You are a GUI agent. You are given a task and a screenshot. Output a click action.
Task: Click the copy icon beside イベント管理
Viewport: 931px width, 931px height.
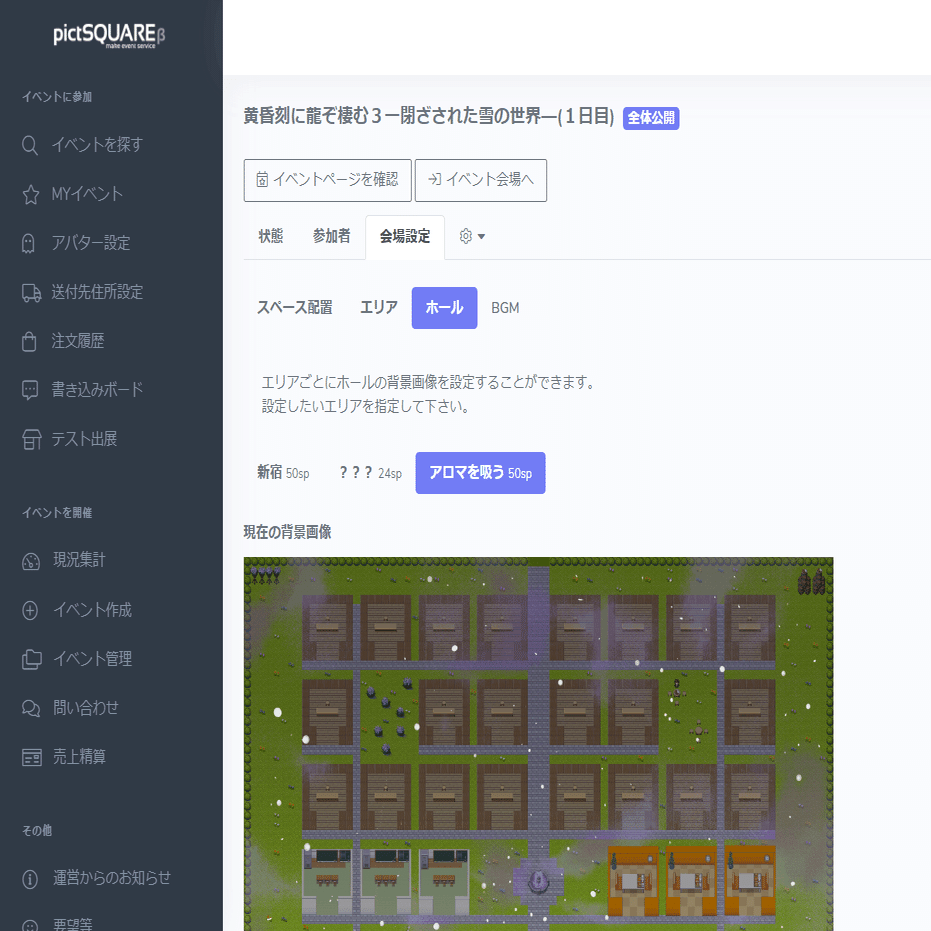point(31,660)
